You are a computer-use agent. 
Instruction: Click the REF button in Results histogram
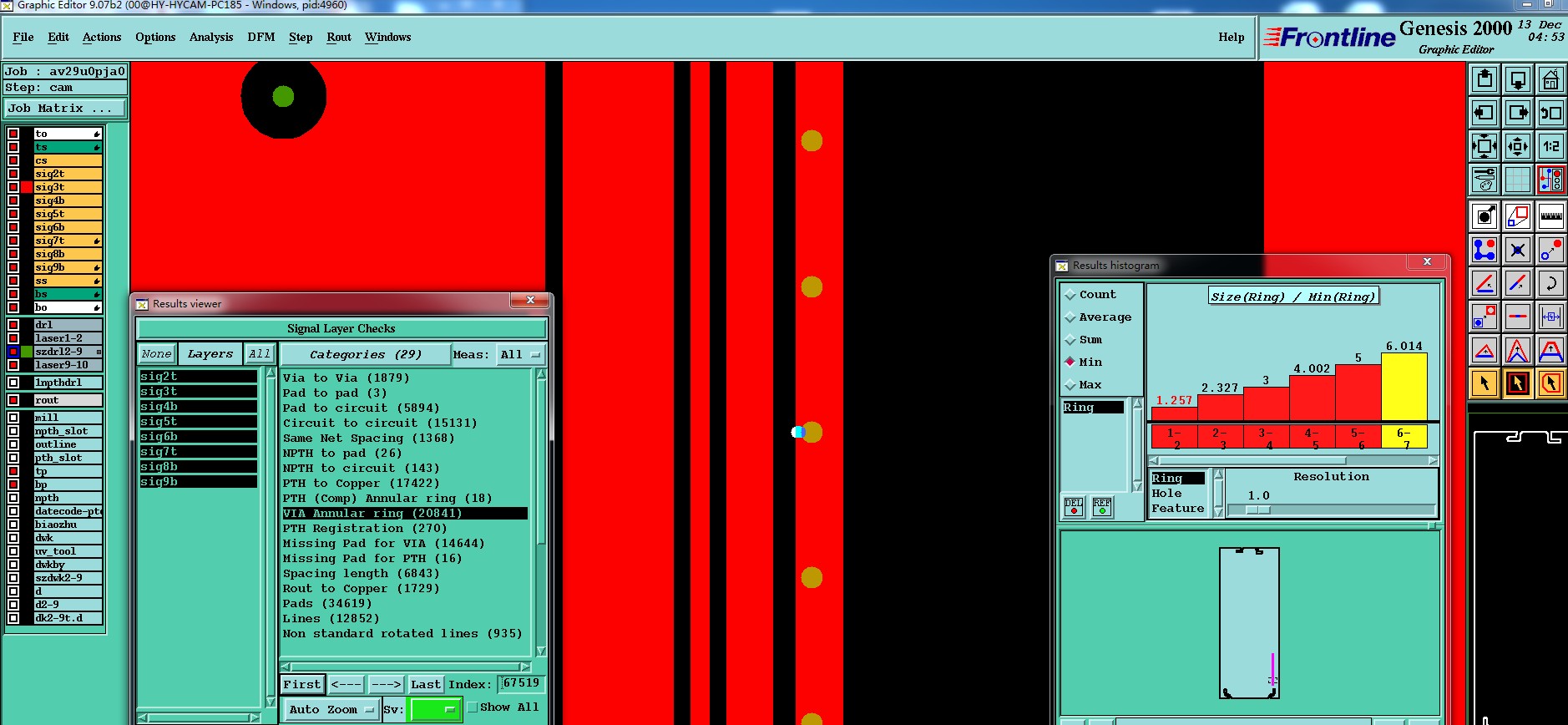point(1102,507)
